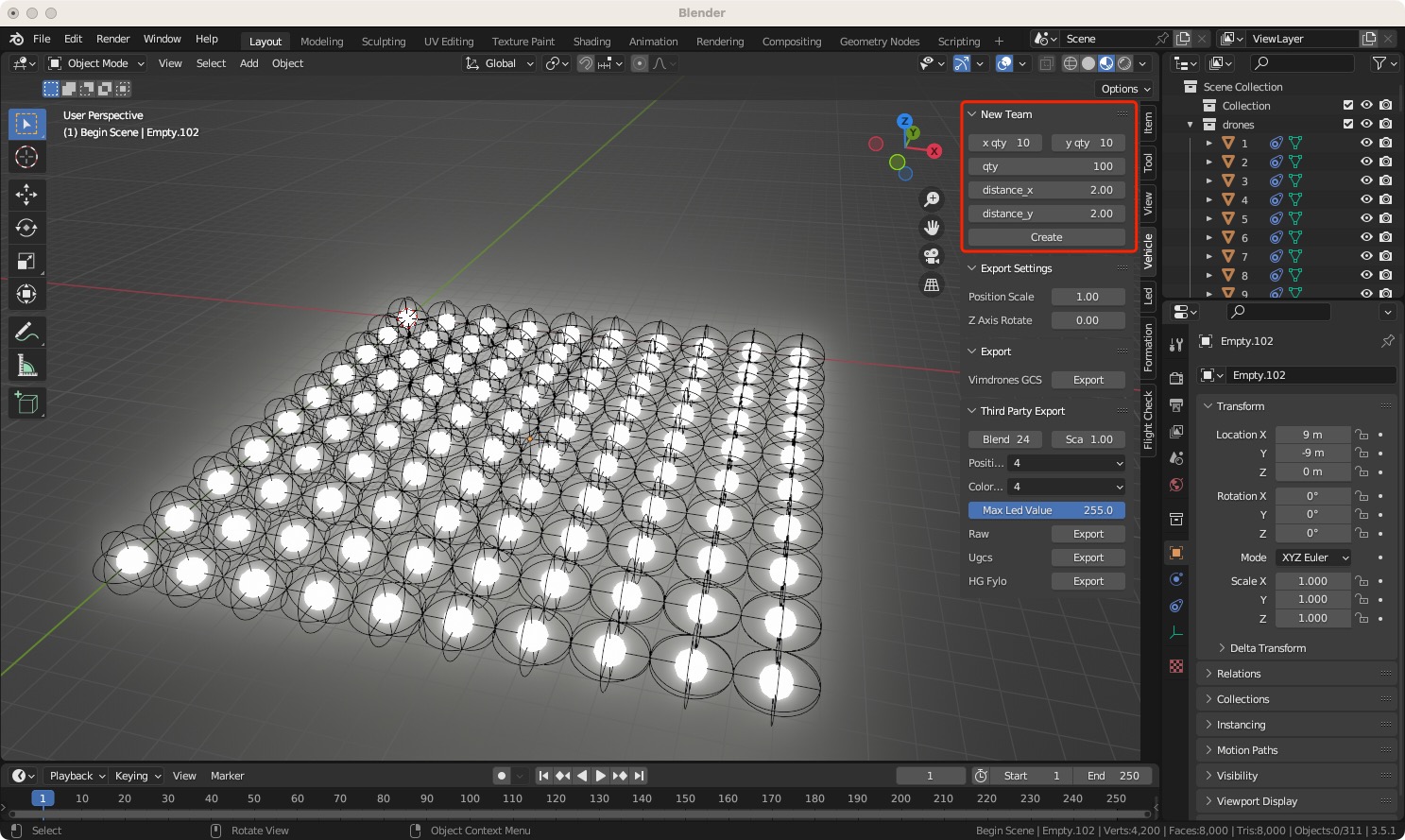Click the Ugcs Export button
Viewport: 1405px width, 840px height.
tap(1088, 557)
